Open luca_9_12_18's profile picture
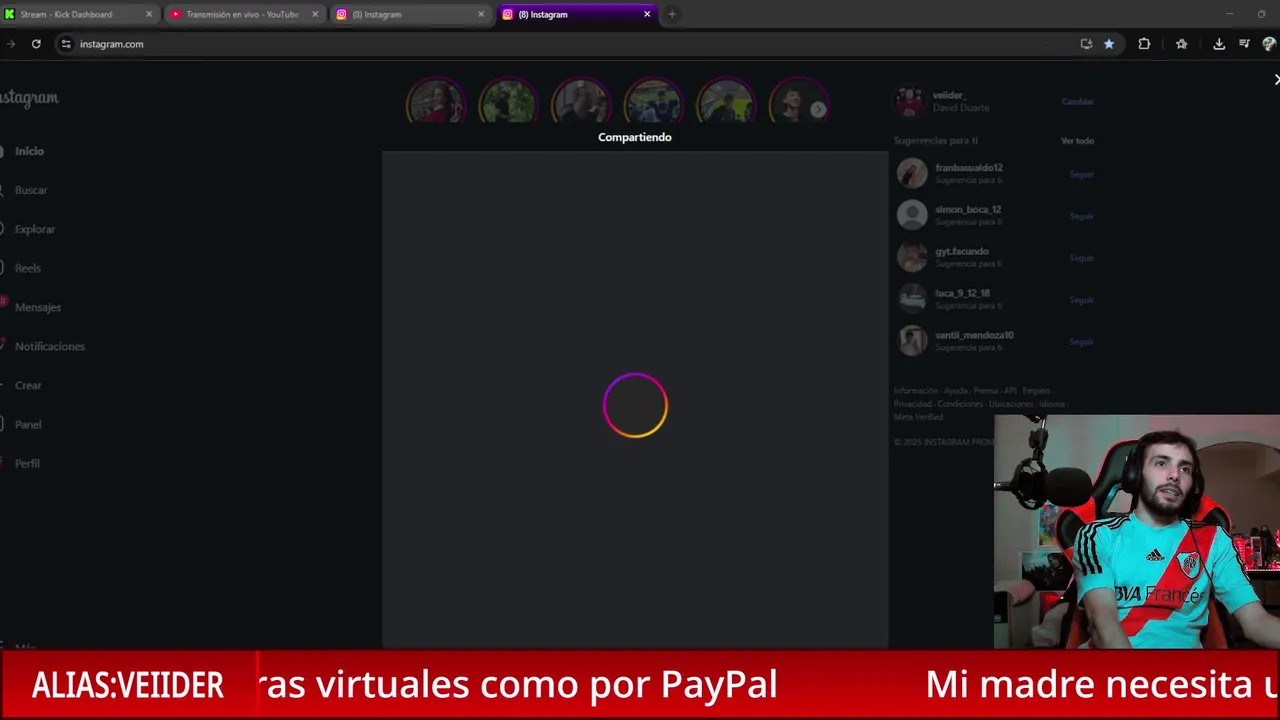The image size is (1280, 720). pyautogui.click(x=912, y=299)
